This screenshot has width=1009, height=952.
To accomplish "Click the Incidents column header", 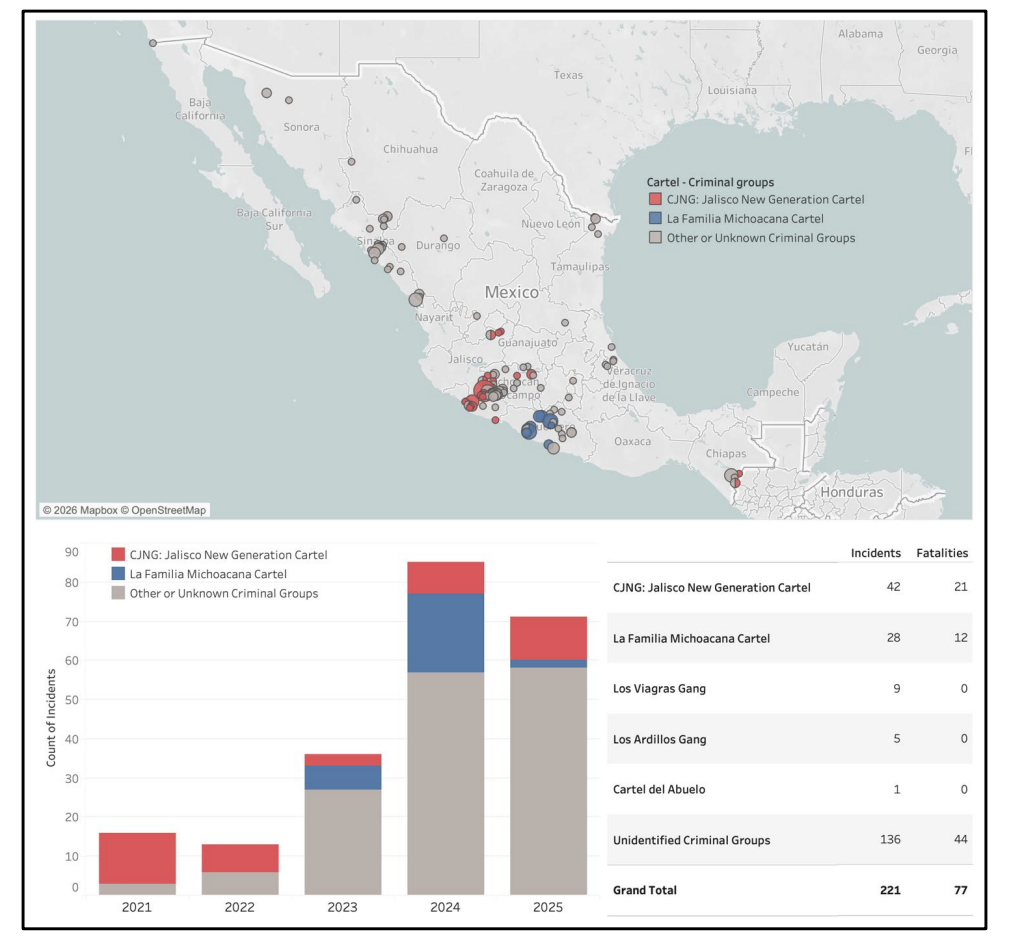I will pyautogui.click(x=875, y=553).
